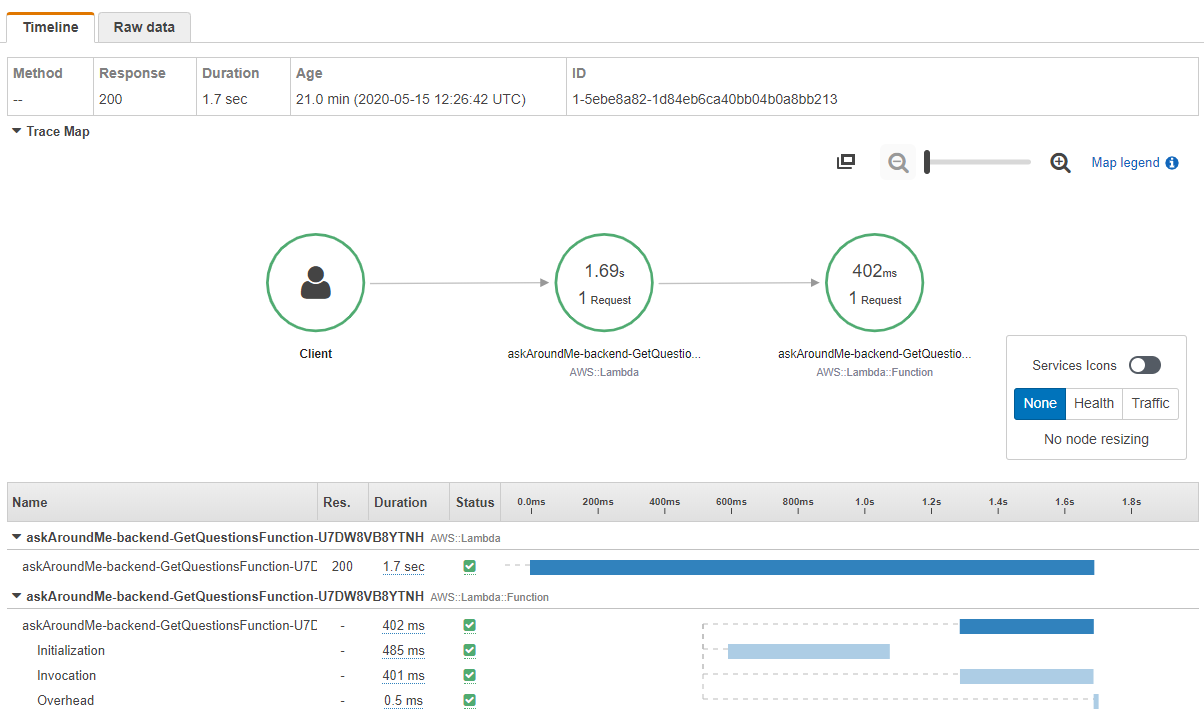
Task: Select the Timeline tab
Action: click(50, 27)
